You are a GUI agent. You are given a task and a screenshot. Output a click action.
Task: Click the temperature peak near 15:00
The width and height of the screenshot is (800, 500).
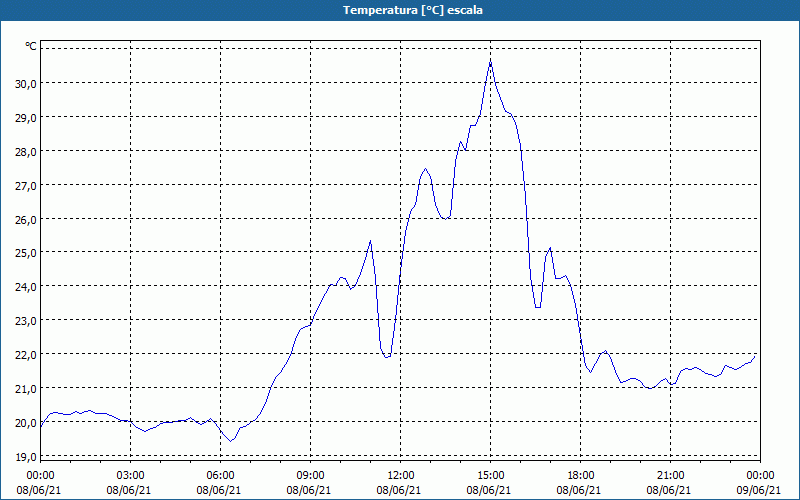pyautogui.click(x=490, y=61)
